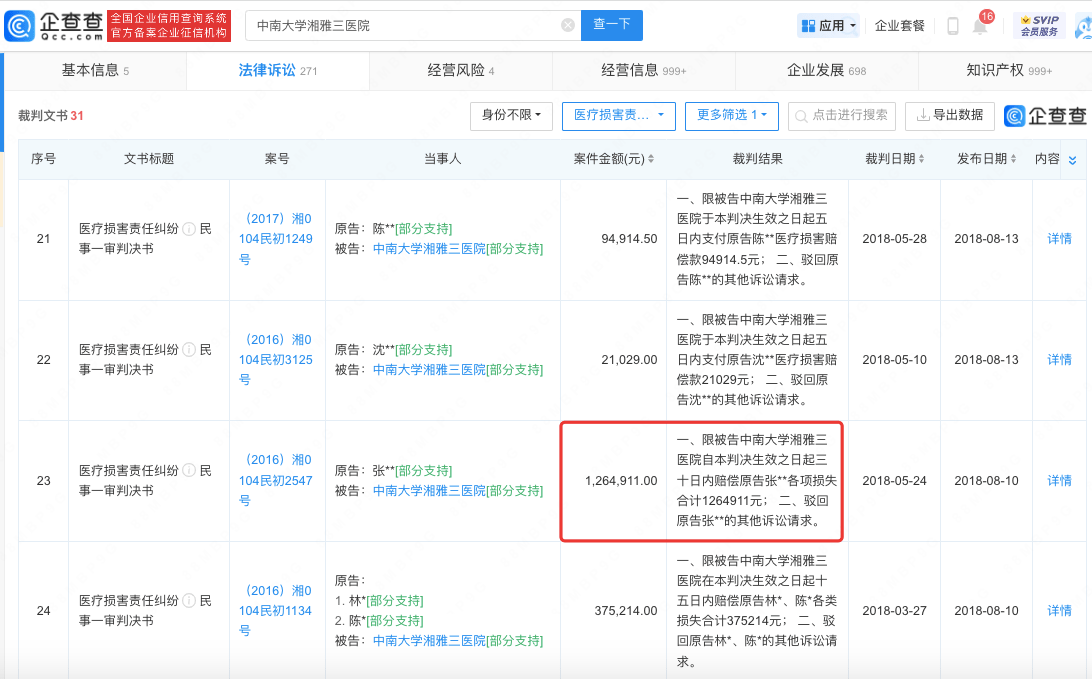The image size is (1092, 679).
Task: Select the amount 375,214.00
Action: coord(625,611)
